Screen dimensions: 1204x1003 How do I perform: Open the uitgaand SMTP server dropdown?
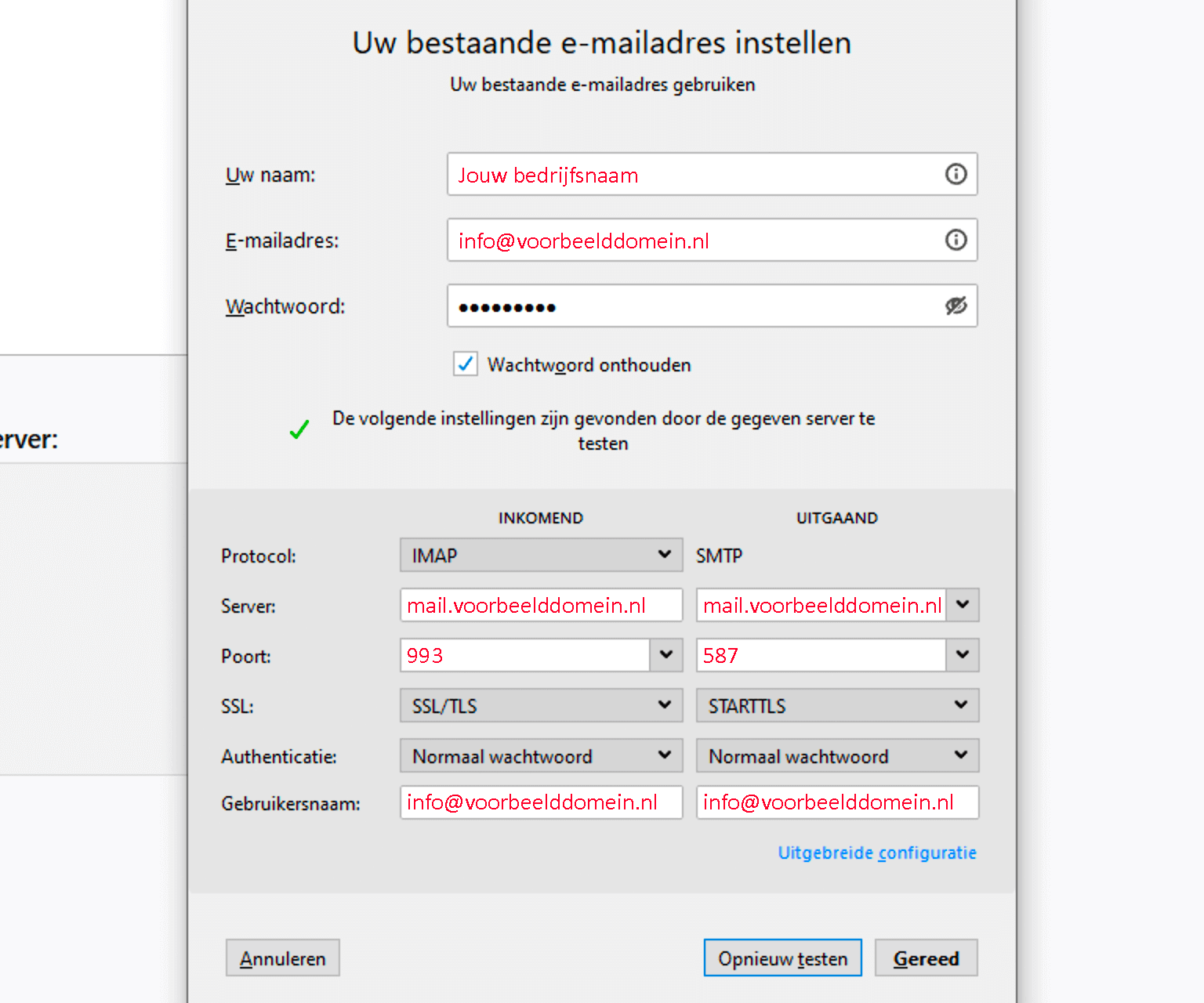pyautogui.click(x=962, y=604)
